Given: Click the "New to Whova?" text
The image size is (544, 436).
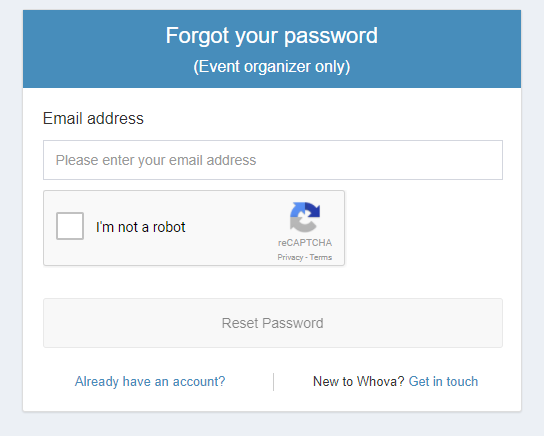Looking at the screenshot, I should [359, 382].
